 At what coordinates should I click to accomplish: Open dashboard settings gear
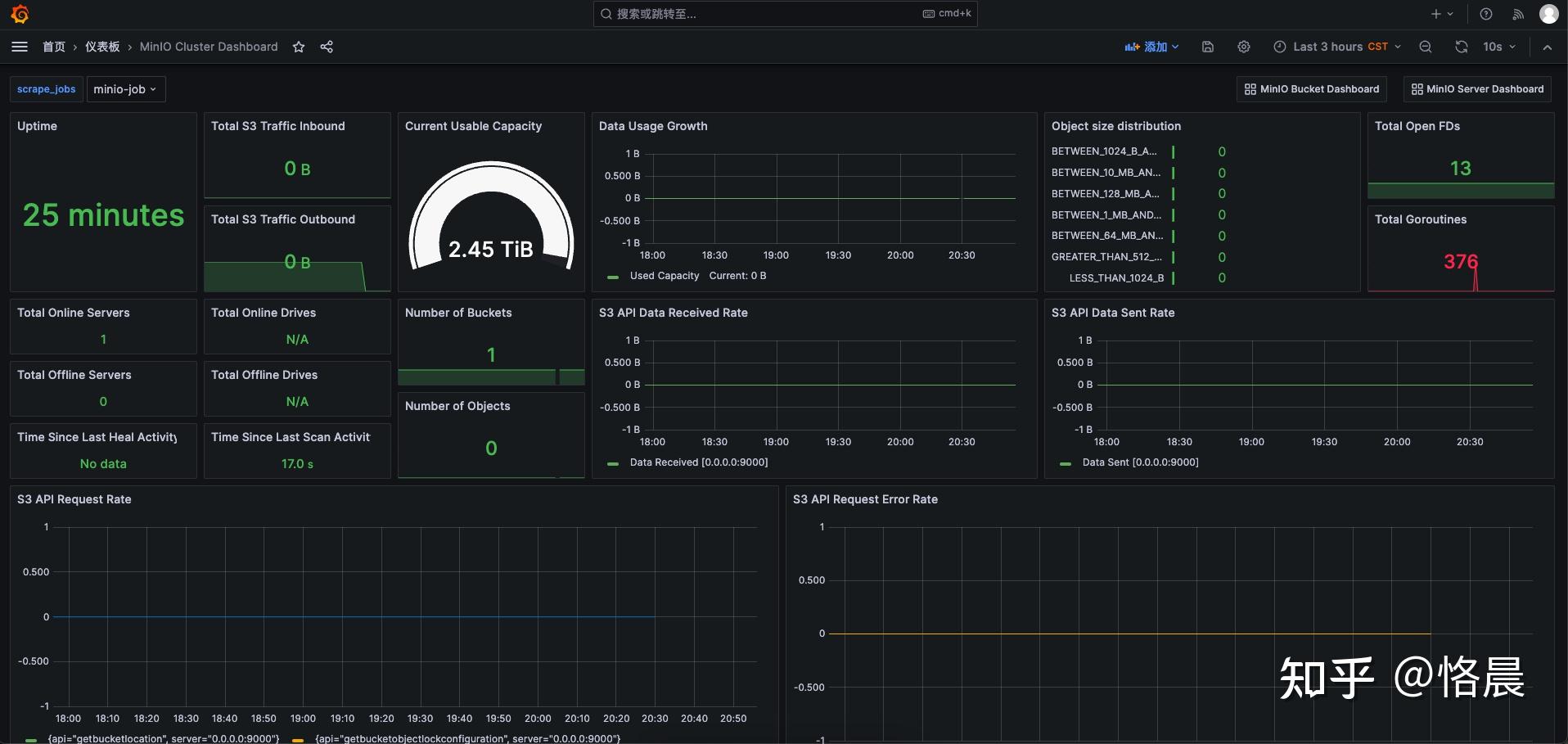(1243, 47)
